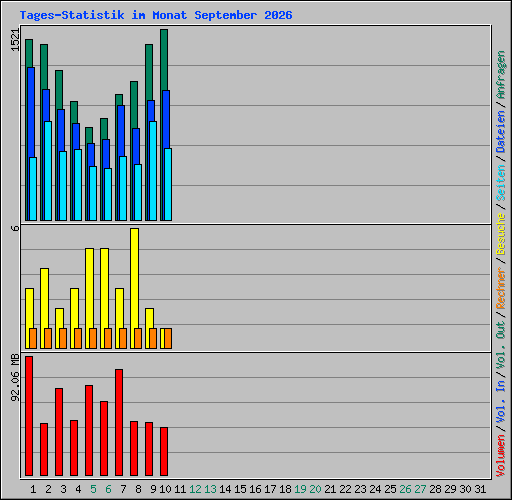Click the cyan Seiten bar for day 5

93,193
